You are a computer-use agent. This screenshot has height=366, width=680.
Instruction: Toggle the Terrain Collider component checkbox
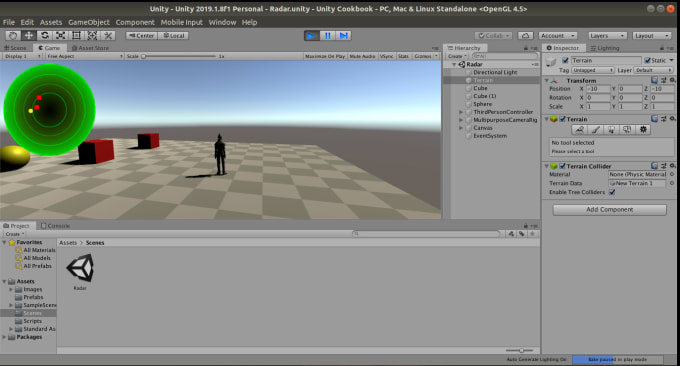[562, 166]
